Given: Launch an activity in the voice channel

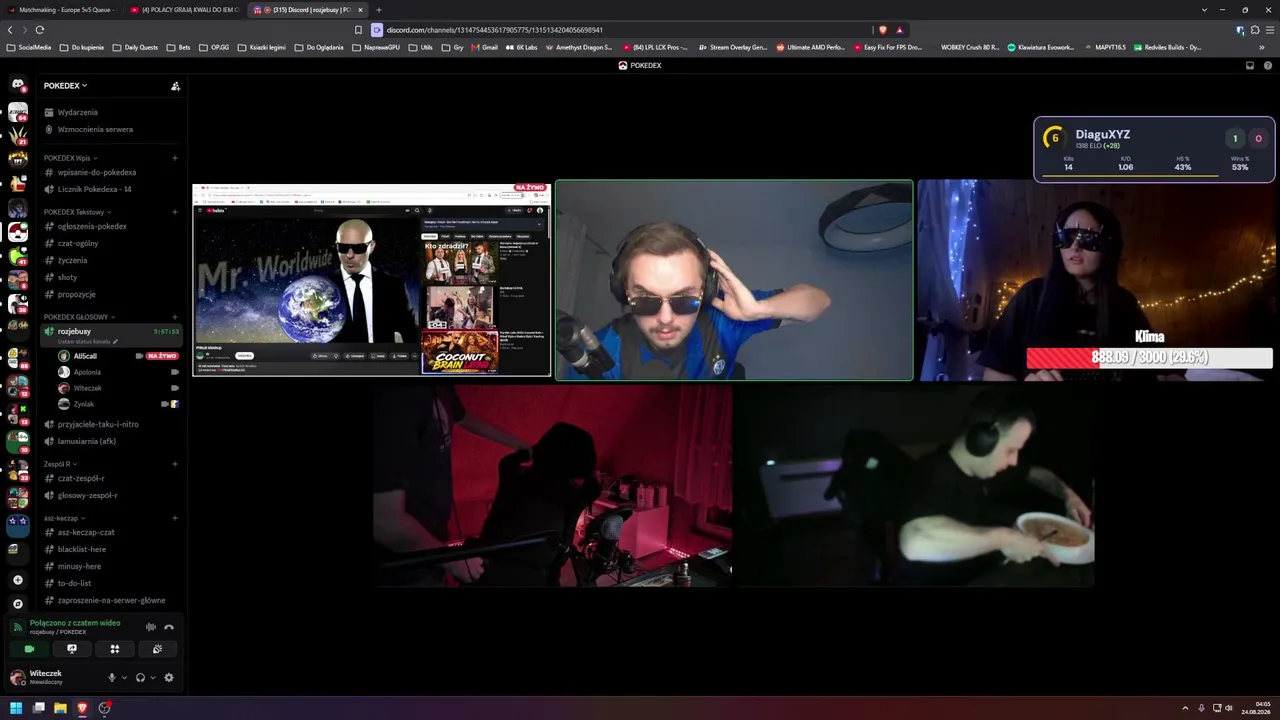Looking at the screenshot, I should [115, 649].
